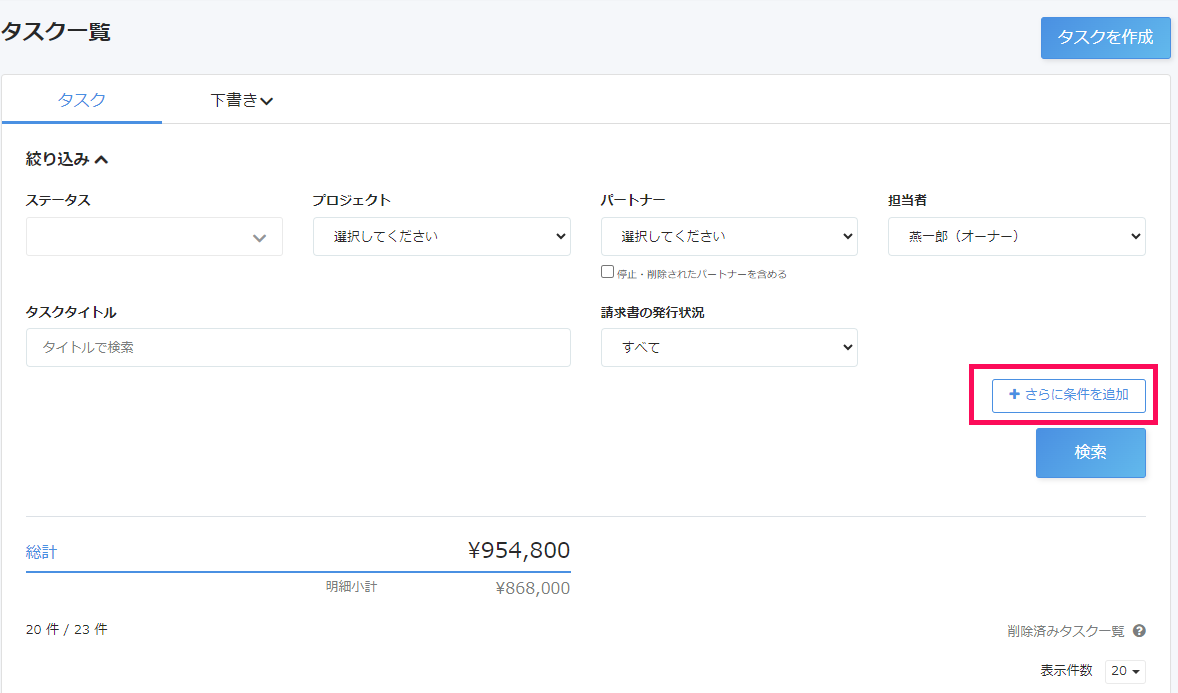The width and height of the screenshot is (1178, 693).
Task: Click the 明細小計 amount ¥868,000
Action: tap(532, 589)
